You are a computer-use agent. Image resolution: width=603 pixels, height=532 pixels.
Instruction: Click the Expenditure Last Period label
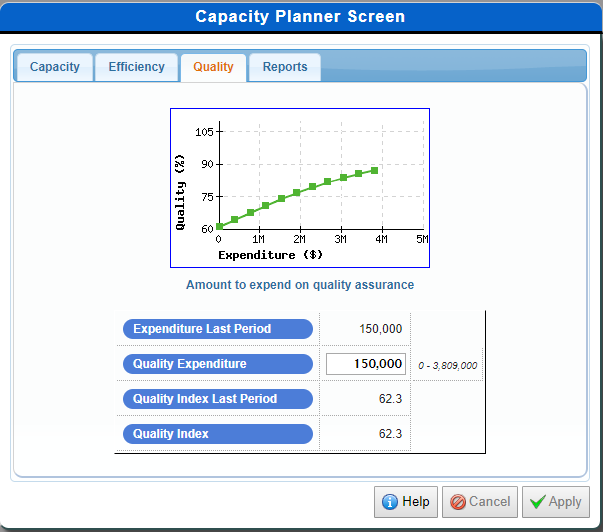217,329
